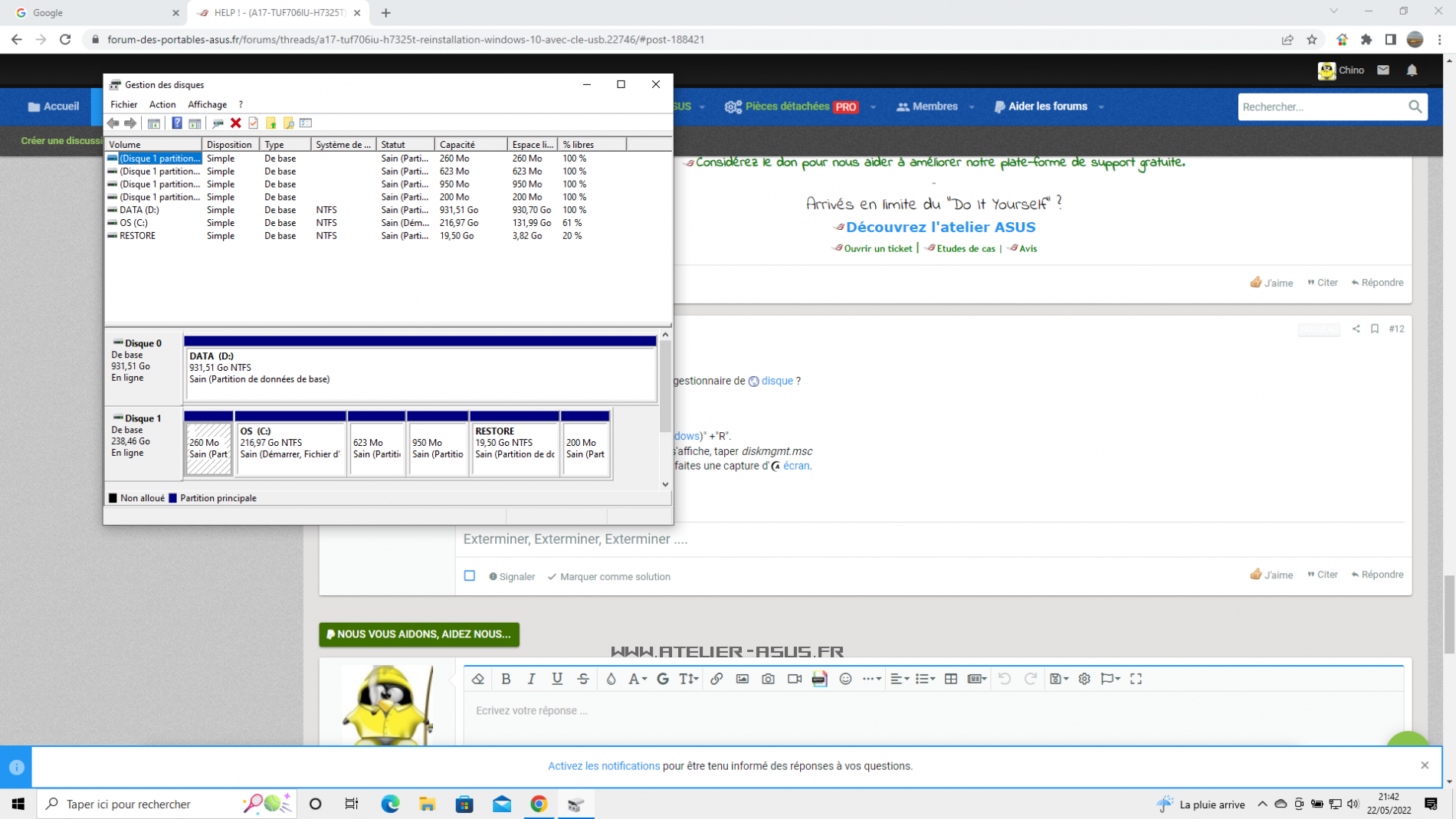The height and width of the screenshot is (819, 1456).
Task: Open the Action menu in Disk Management
Action: (162, 104)
